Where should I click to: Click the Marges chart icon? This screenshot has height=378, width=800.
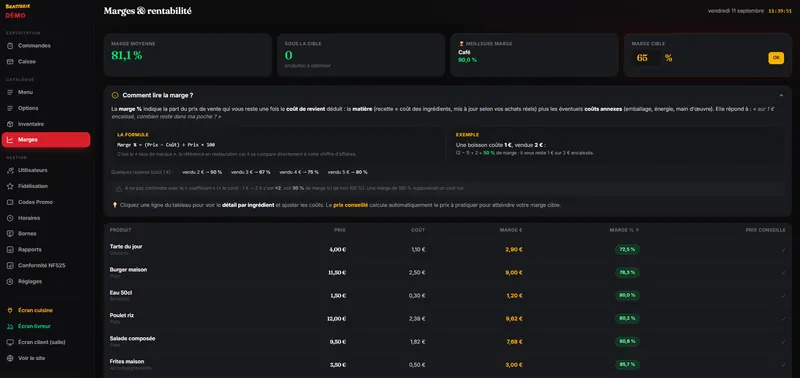10,140
